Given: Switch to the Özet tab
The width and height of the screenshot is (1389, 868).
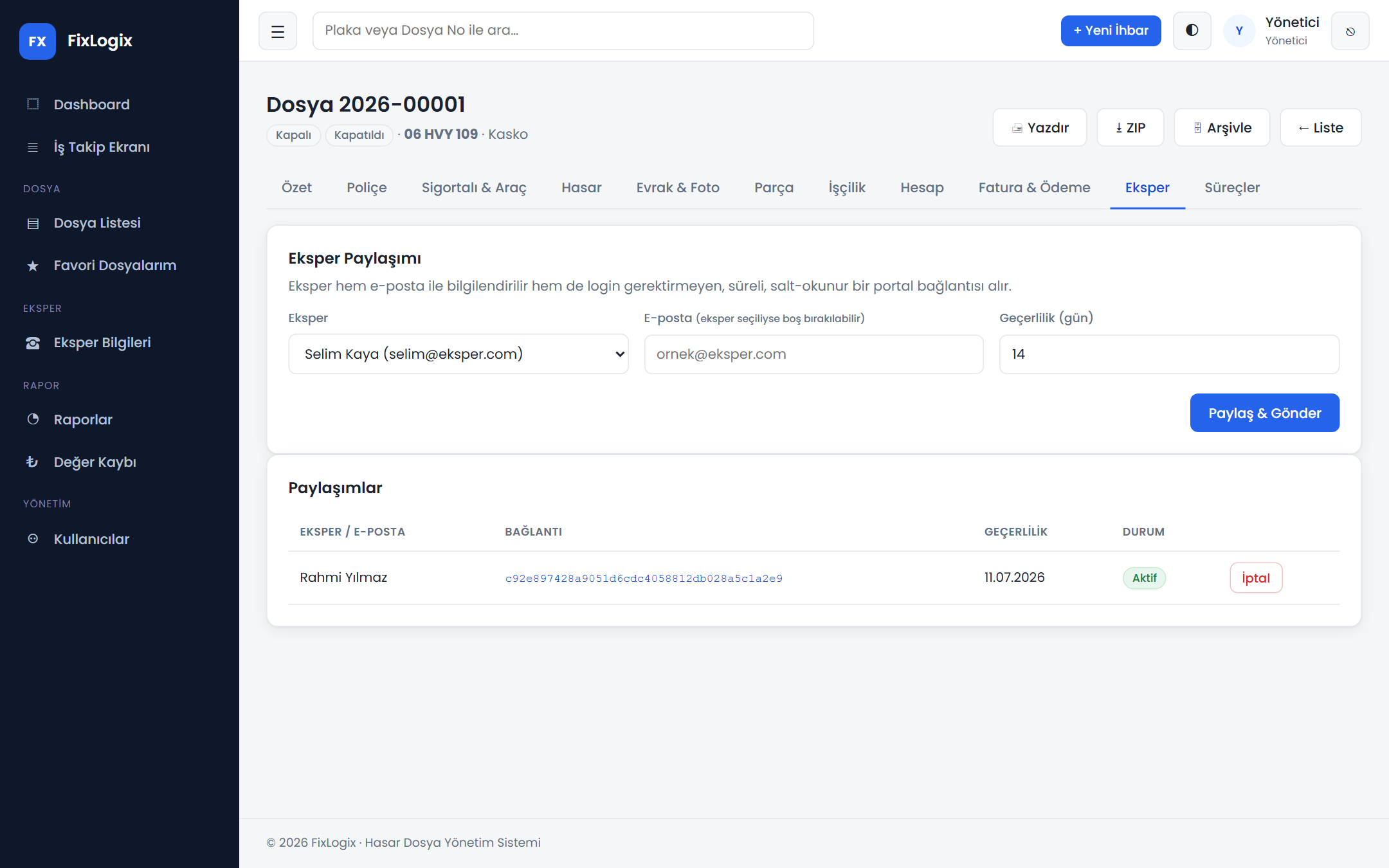Looking at the screenshot, I should click(296, 188).
